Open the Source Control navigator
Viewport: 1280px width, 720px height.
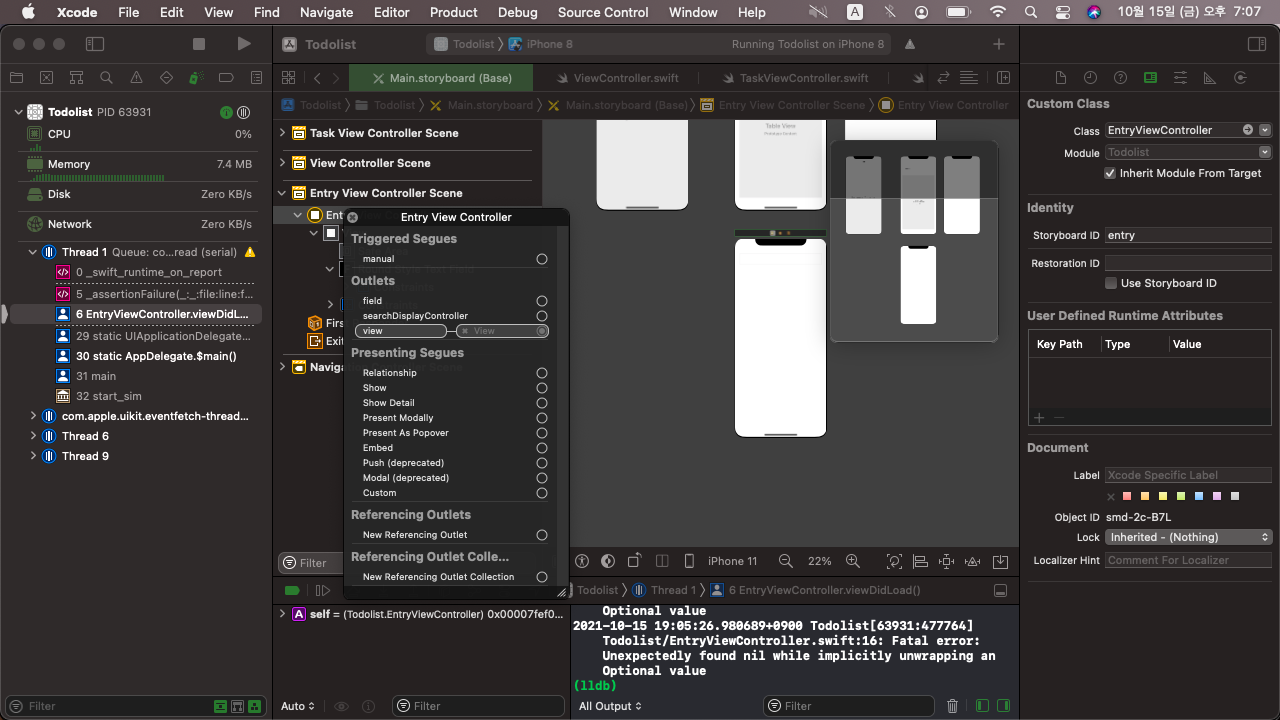tap(46, 78)
